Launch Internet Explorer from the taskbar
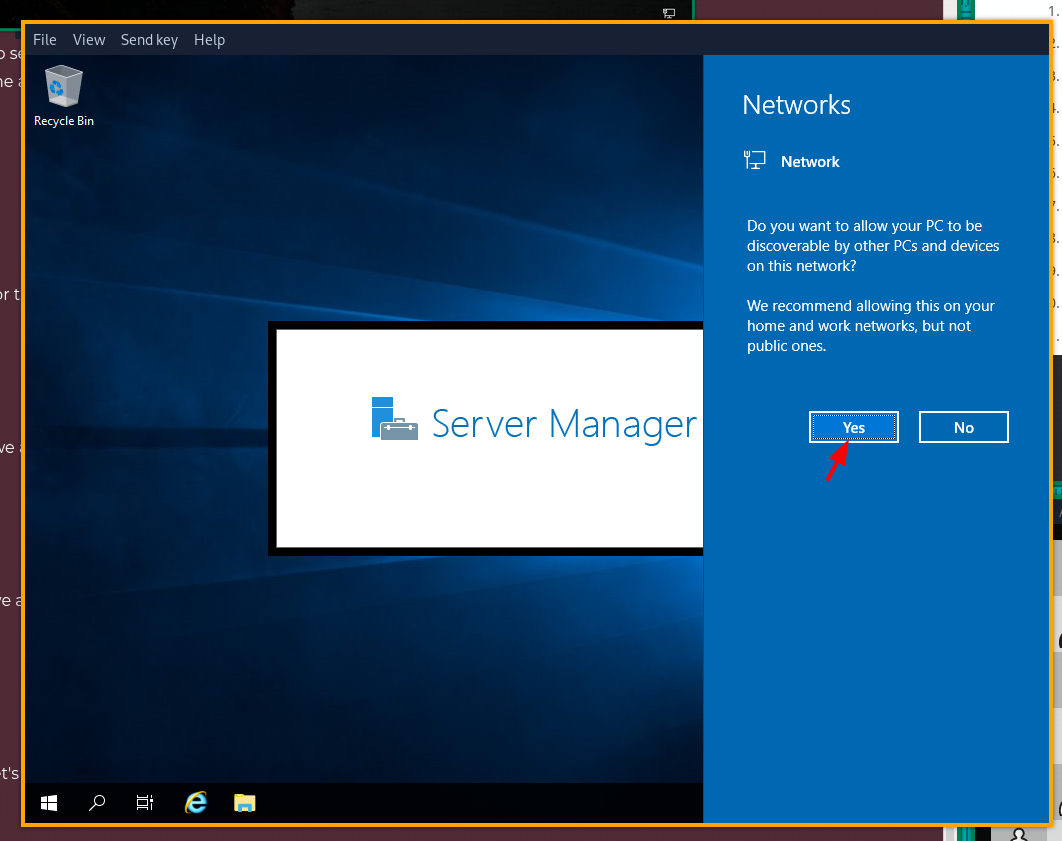 click(x=196, y=803)
